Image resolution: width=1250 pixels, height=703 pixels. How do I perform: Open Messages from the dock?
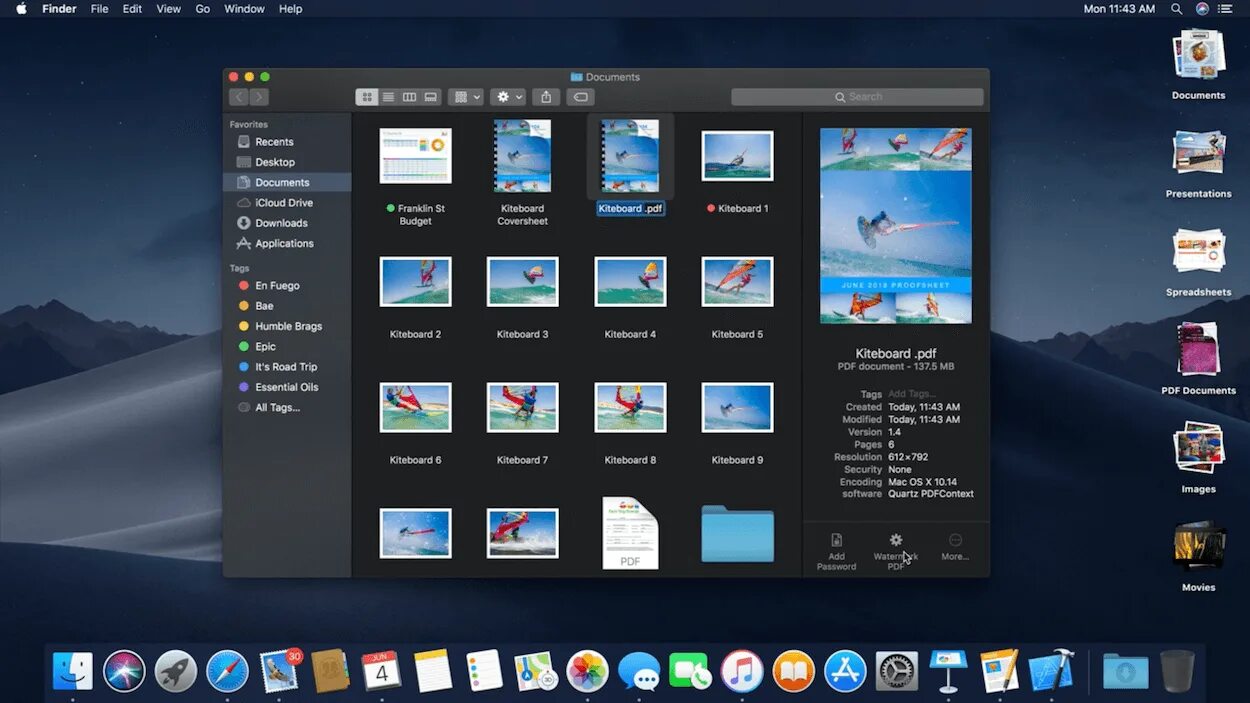(639, 671)
